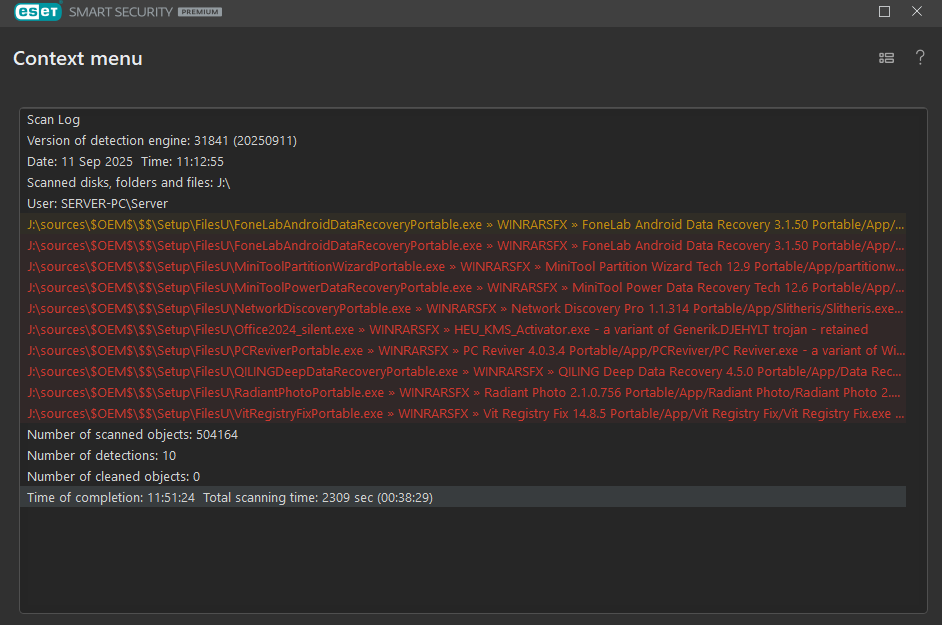
Task: Select the Office2024_silent.exe detection row
Action: (463, 330)
